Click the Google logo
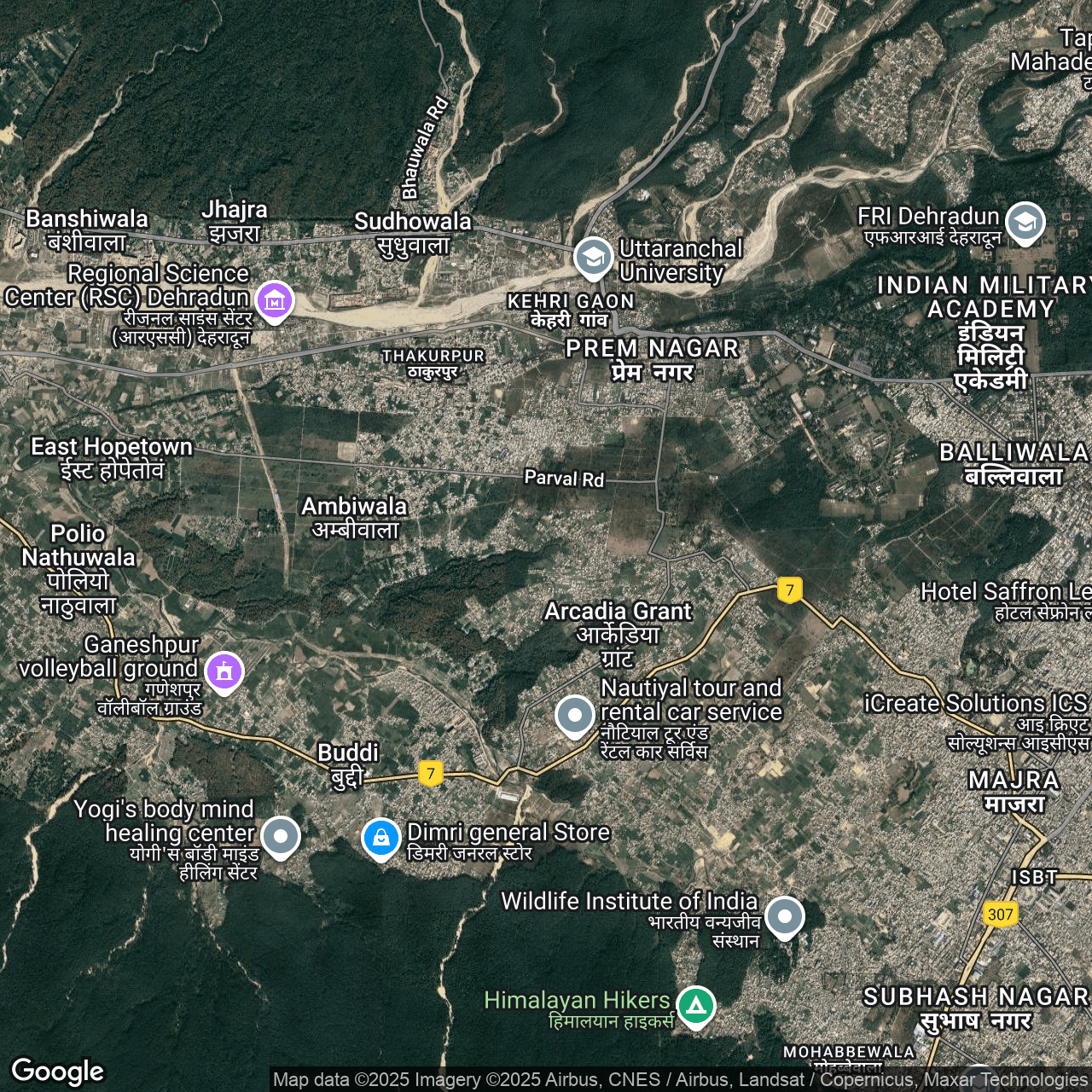 (x=57, y=1072)
